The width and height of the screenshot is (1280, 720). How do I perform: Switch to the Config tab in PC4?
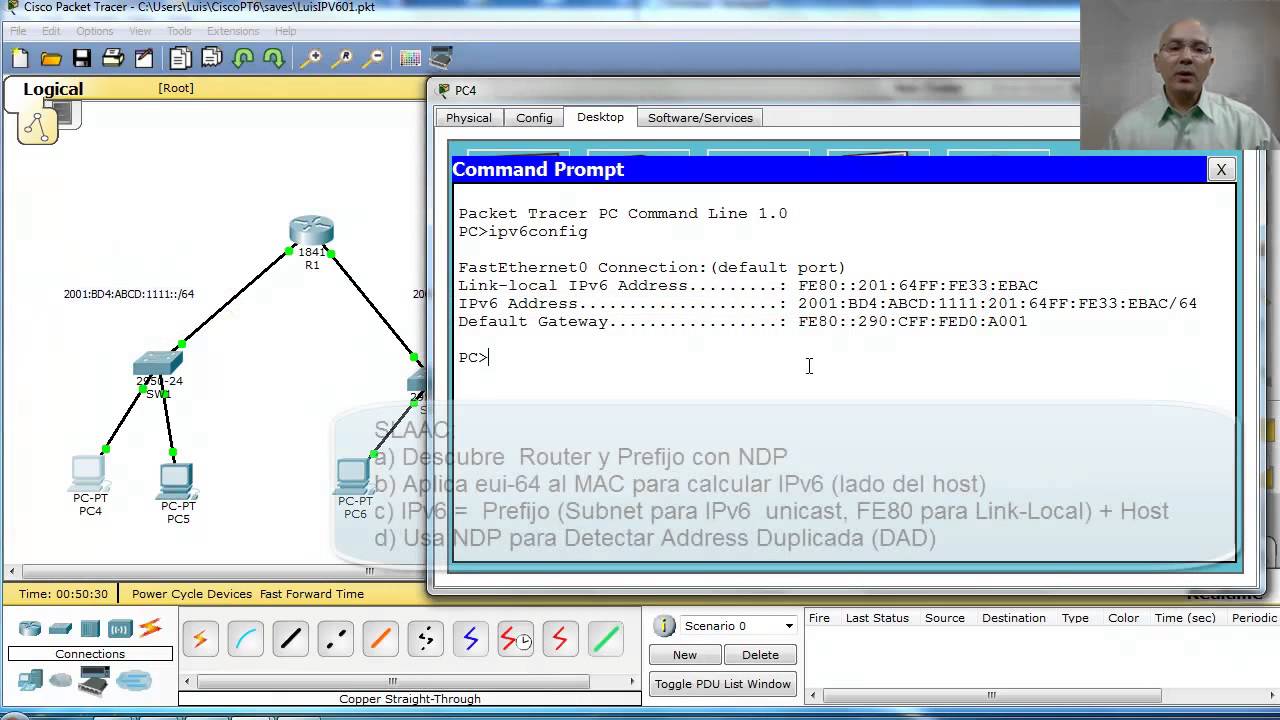(534, 118)
